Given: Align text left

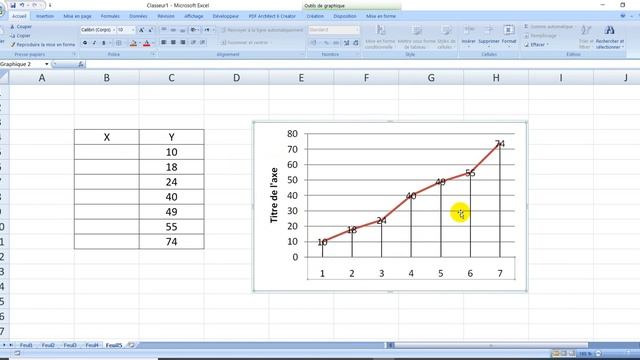Looking at the screenshot, I should pos(164,42).
